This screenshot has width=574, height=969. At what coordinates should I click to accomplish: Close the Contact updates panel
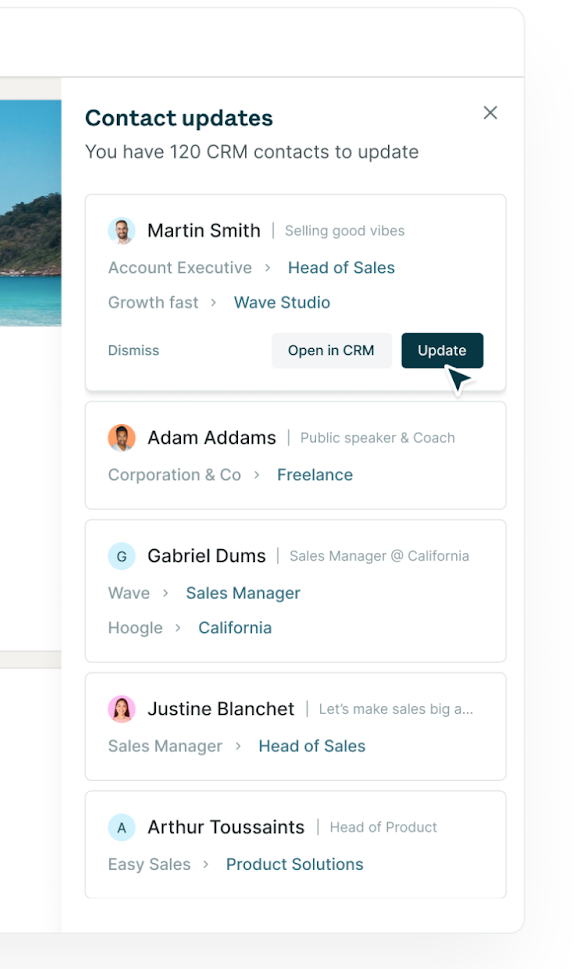click(490, 112)
